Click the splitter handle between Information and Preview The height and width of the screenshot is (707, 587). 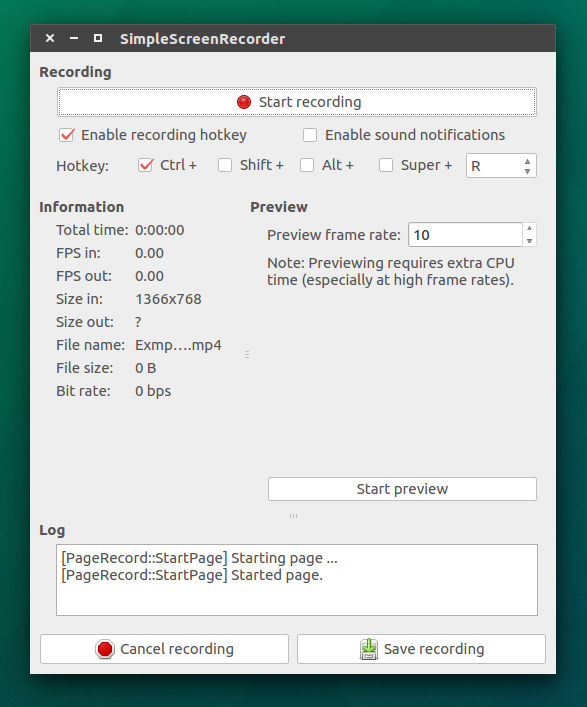point(247,354)
